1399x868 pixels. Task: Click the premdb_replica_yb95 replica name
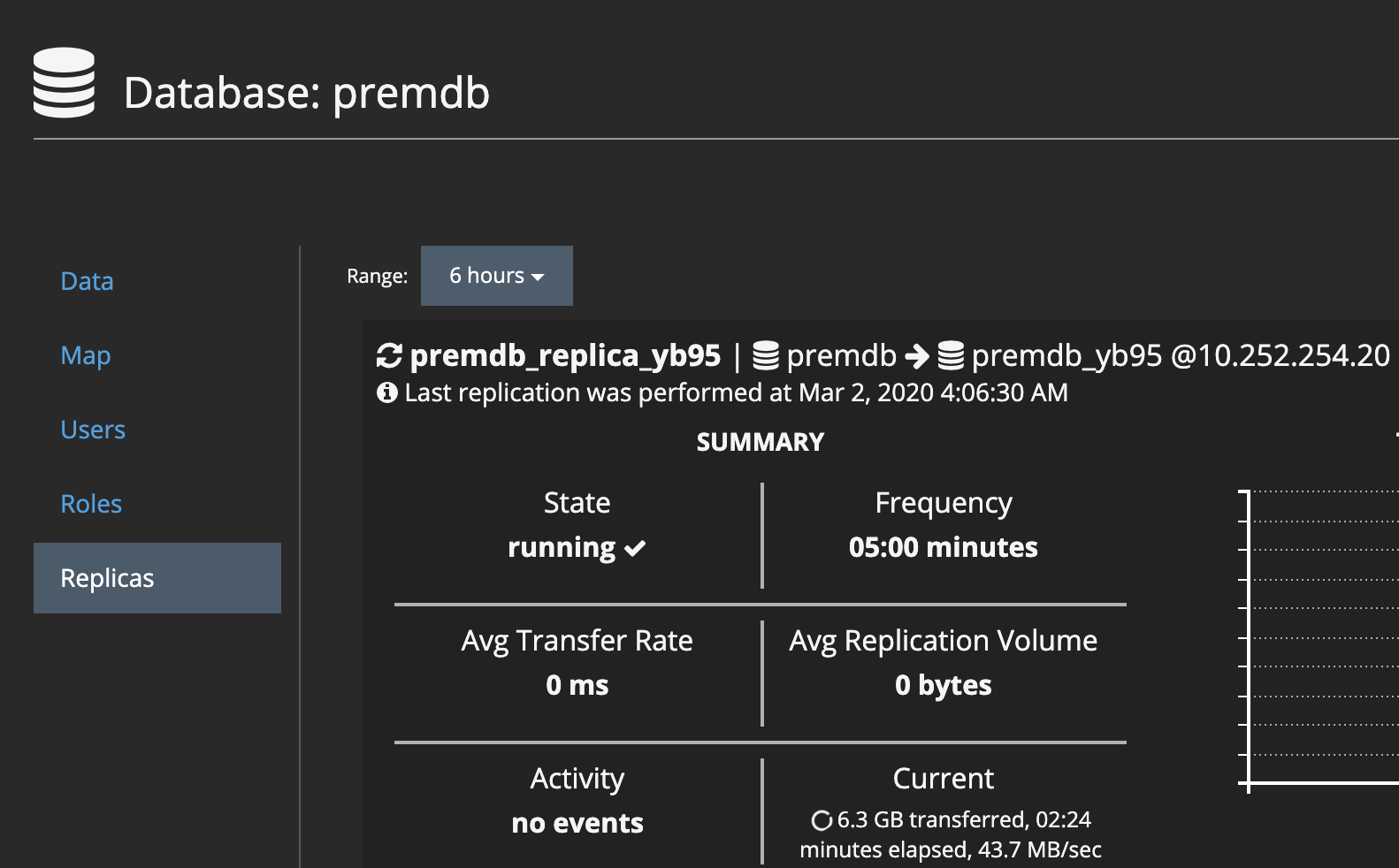click(565, 355)
